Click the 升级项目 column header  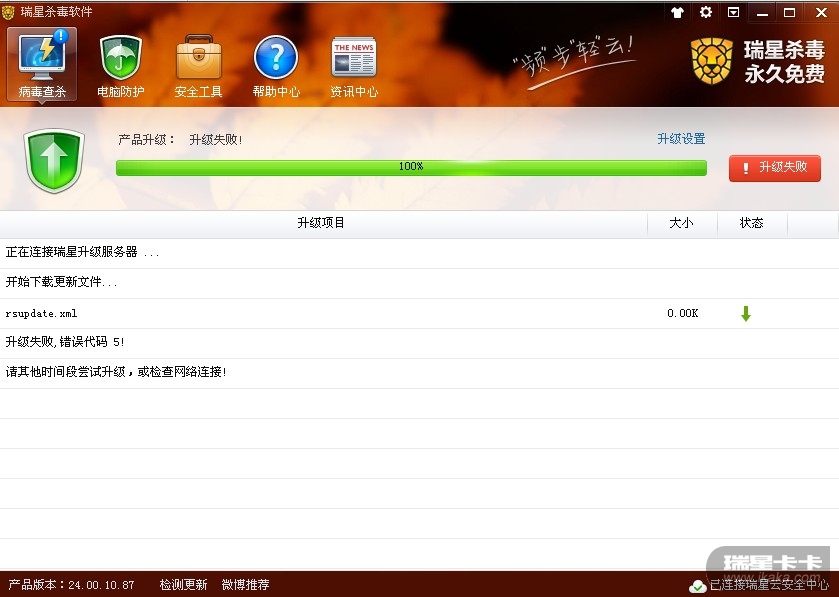[x=321, y=223]
